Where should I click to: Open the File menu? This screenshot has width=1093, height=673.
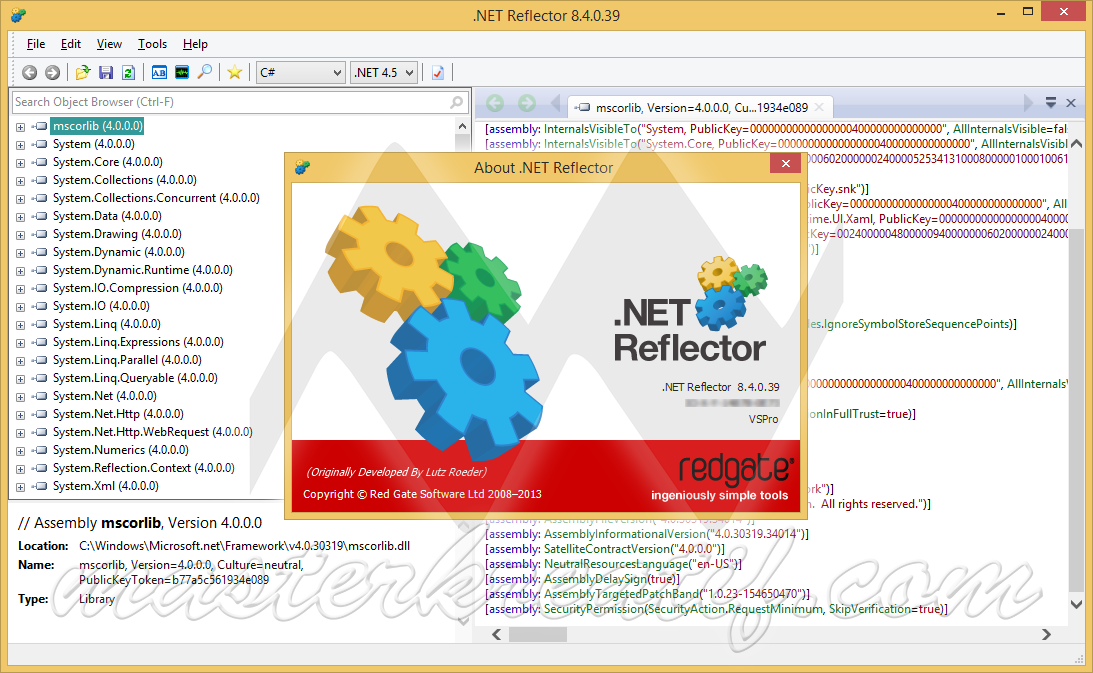[36, 44]
